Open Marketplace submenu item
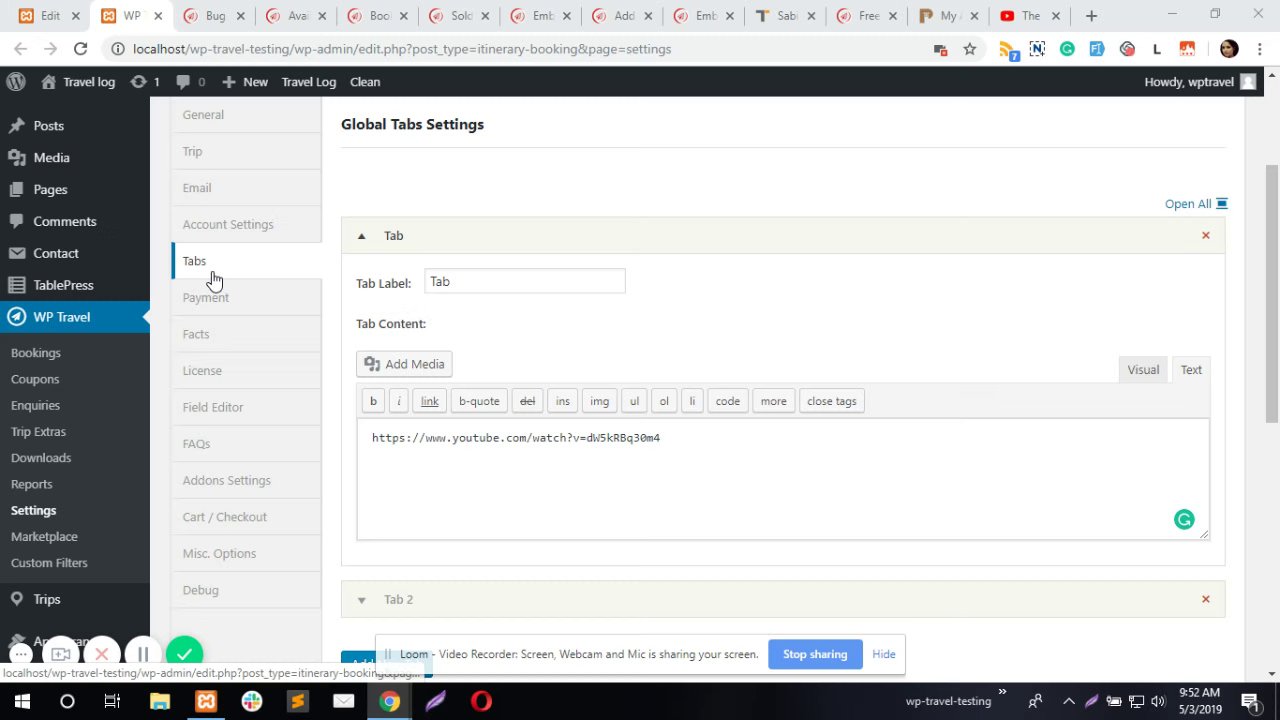 coord(44,537)
